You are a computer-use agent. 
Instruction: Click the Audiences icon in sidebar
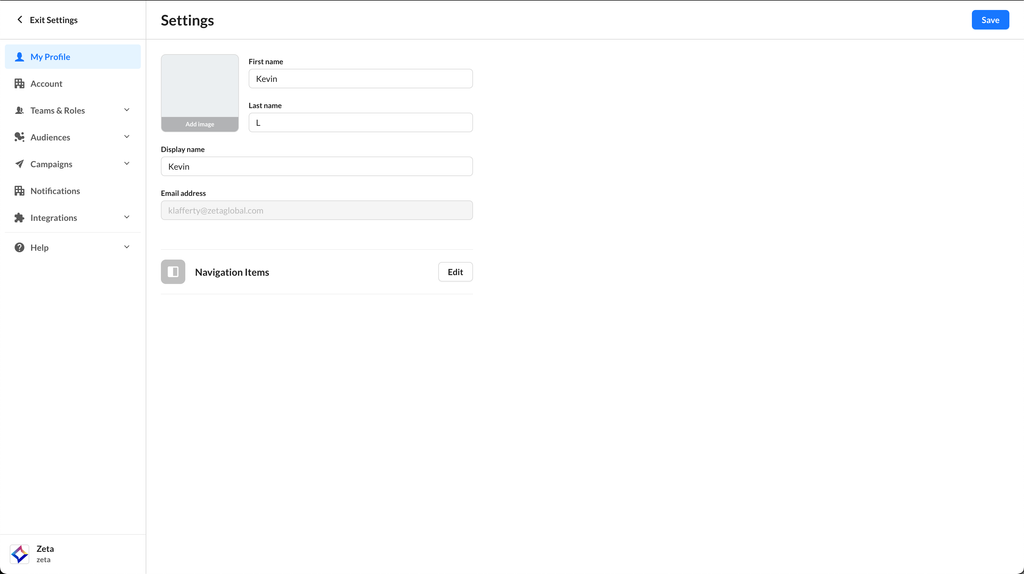[19, 137]
